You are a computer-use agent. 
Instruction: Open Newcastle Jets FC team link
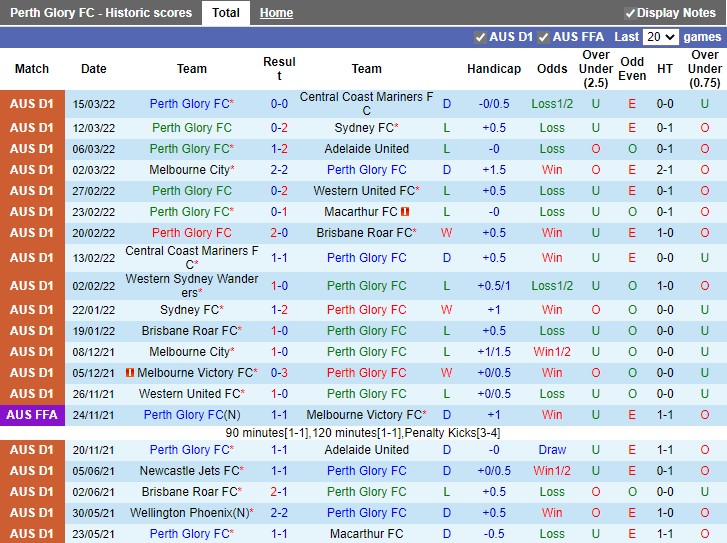click(x=188, y=471)
